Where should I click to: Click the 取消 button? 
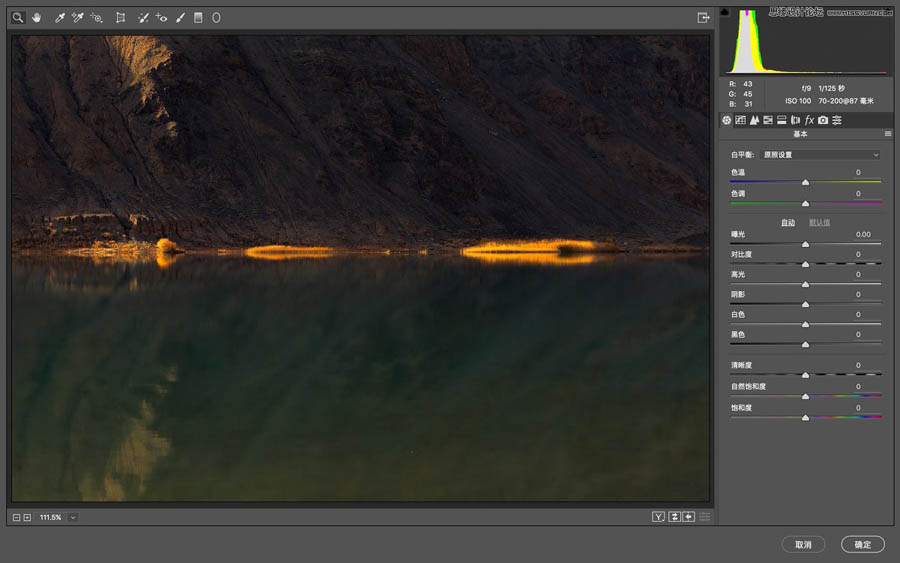pos(803,545)
